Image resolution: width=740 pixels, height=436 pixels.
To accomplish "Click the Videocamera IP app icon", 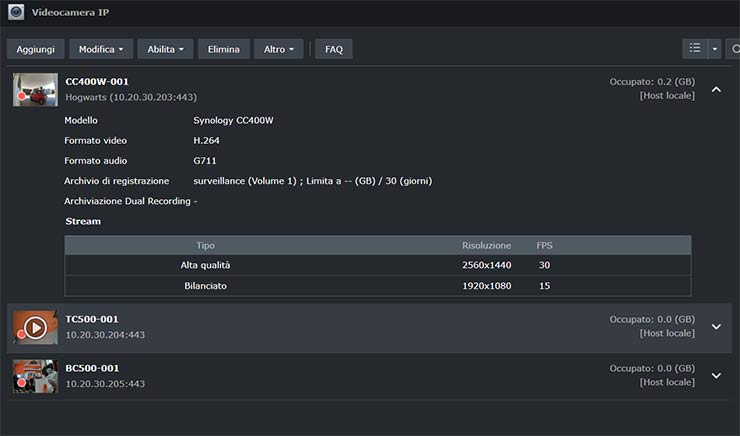I will tap(16, 13).
